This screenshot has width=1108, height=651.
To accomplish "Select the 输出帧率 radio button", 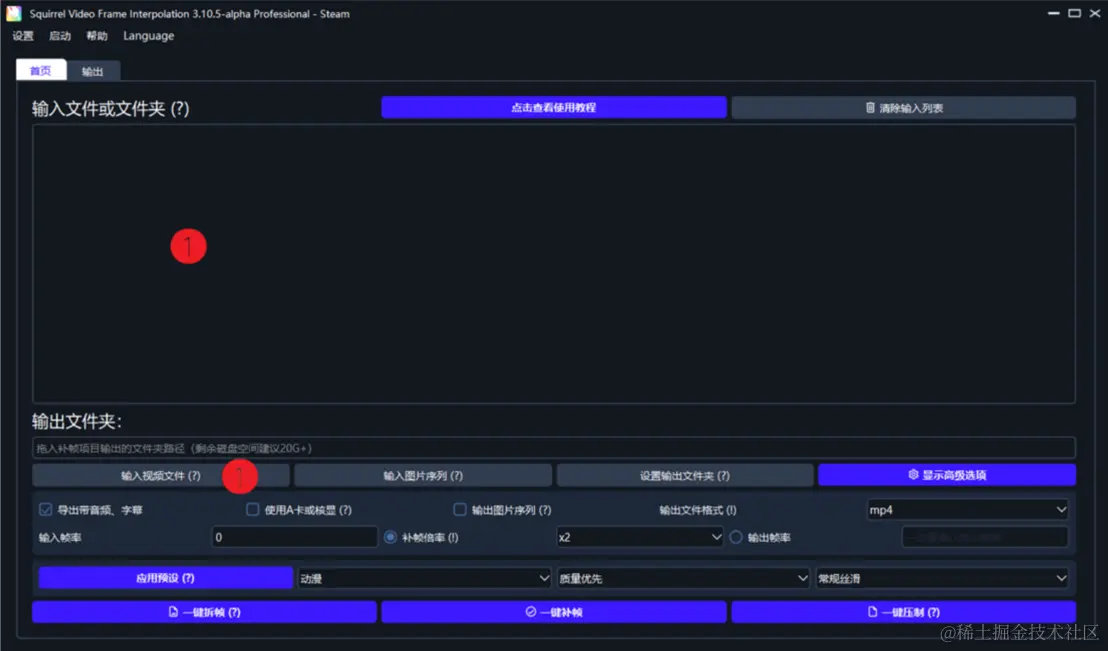I will [x=736, y=537].
